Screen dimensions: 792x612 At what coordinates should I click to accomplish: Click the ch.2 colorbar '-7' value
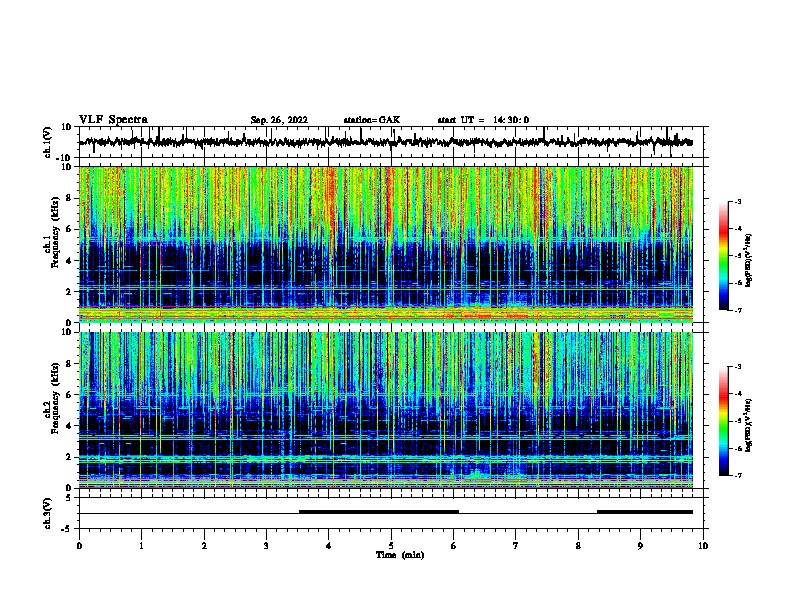(x=738, y=475)
